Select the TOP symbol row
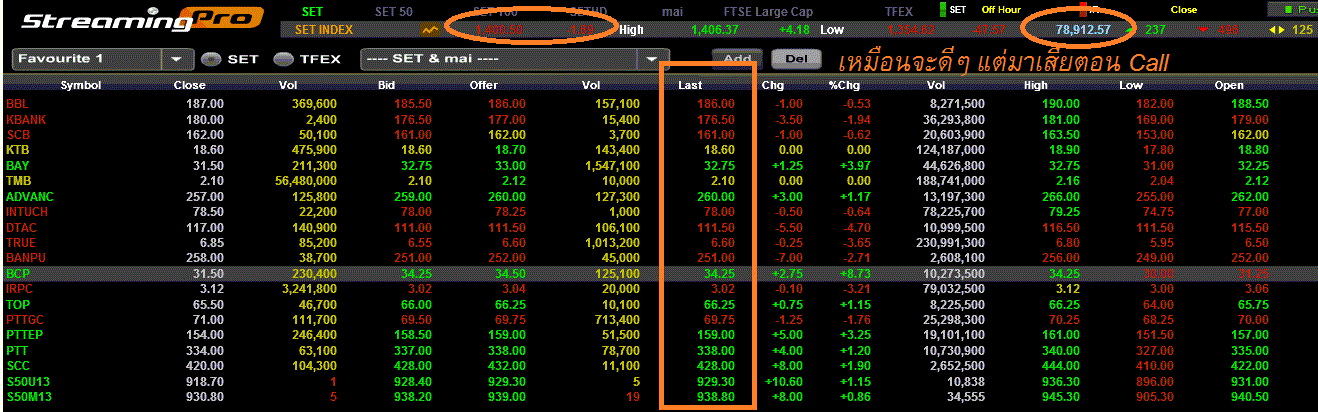 pyautogui.click(x=659, y=304)
